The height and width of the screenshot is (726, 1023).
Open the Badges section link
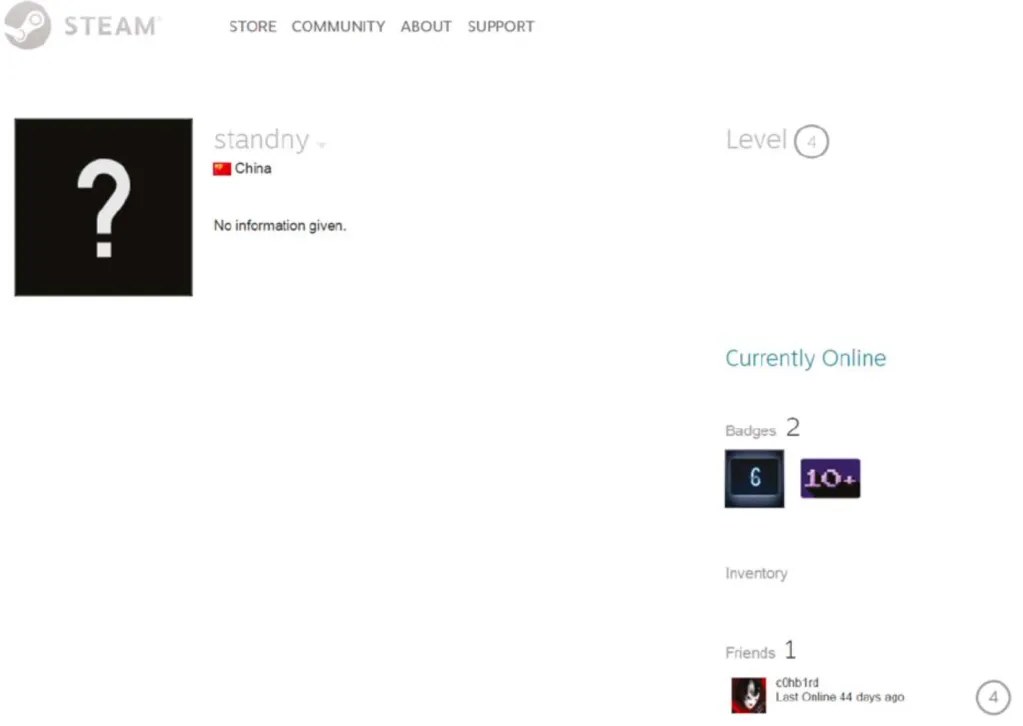(x=750, y=431)
